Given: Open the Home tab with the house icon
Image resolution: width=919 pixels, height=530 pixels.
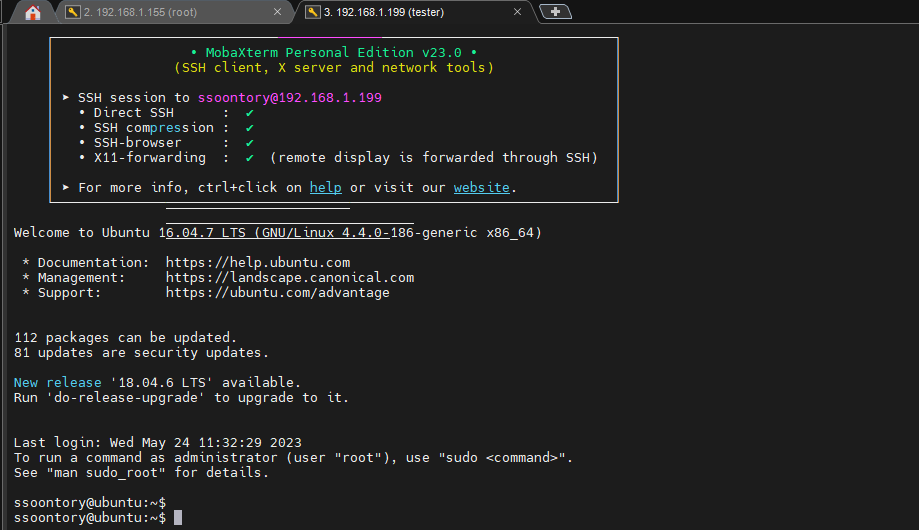Looking at the screenshot, I should pyautogui.click(x=33, y=12).
